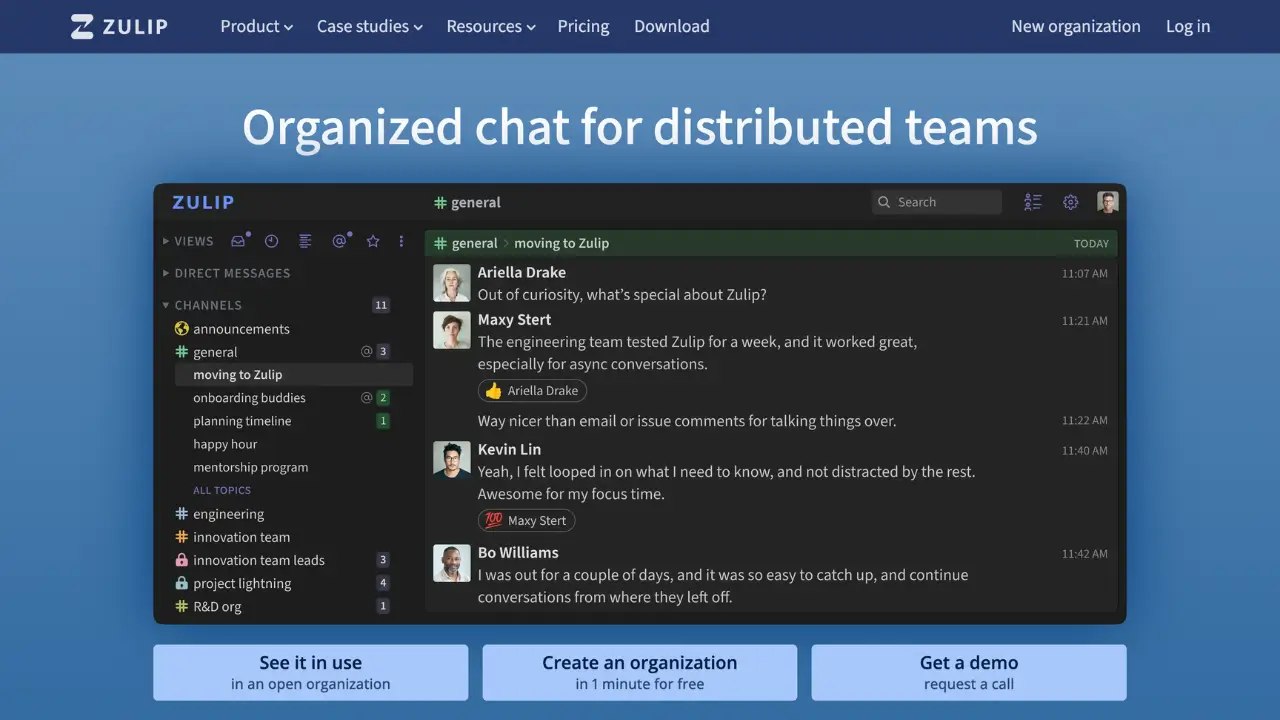Click the hash icon beside R&D org
Image resolution: width=1280 pixels, height=720 pixels.
click(181, 606)
